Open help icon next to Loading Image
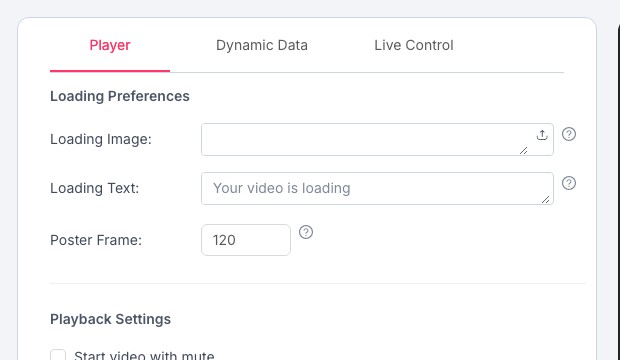The image size is (620, 360). click(x=569, y=134)
